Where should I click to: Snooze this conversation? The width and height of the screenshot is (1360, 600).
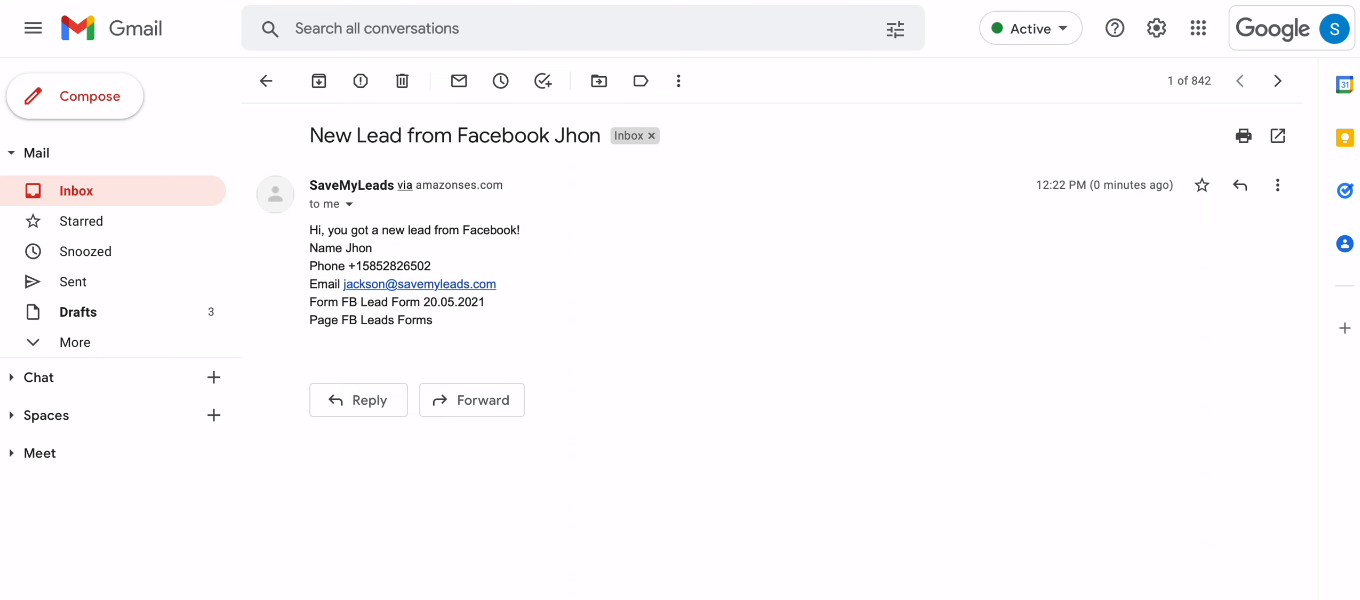tap(501, 81)
